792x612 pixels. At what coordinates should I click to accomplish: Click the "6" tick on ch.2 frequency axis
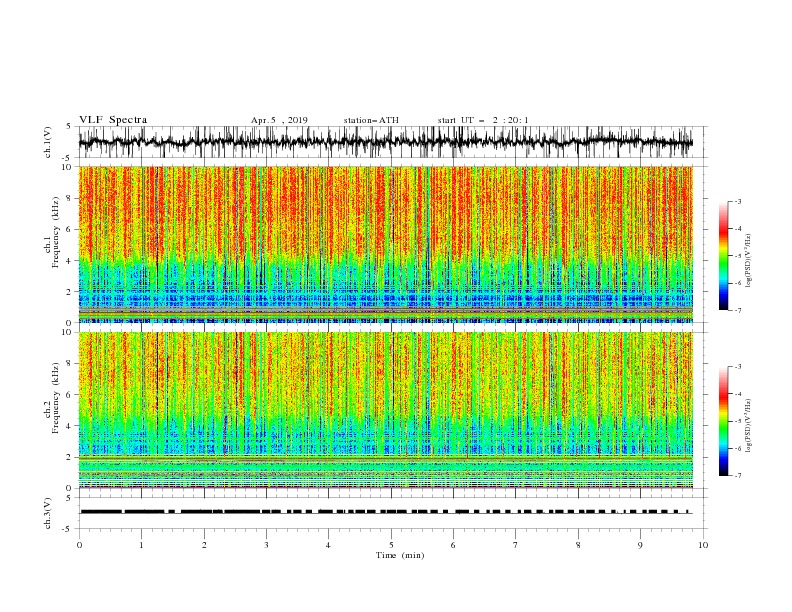tap(70, 395)
